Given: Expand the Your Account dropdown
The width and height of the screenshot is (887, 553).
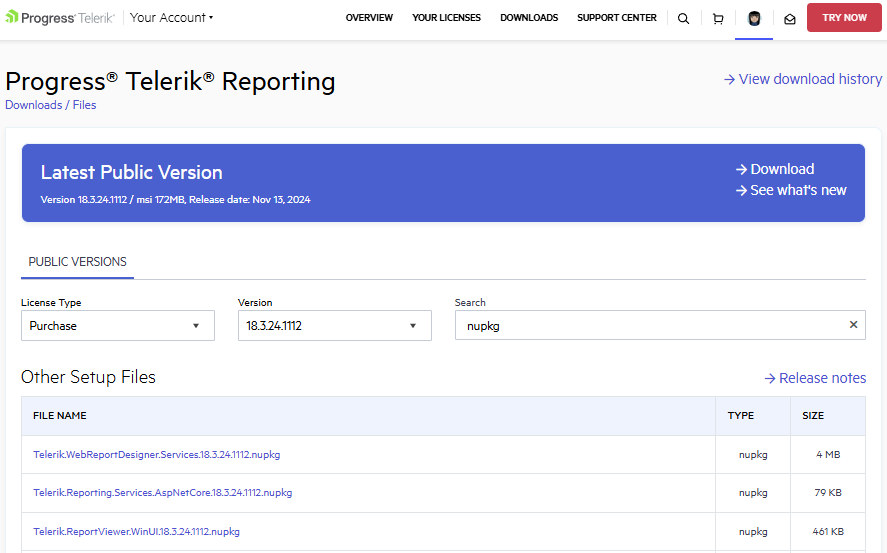Looking at the screenshot, I should click(171, 18).
